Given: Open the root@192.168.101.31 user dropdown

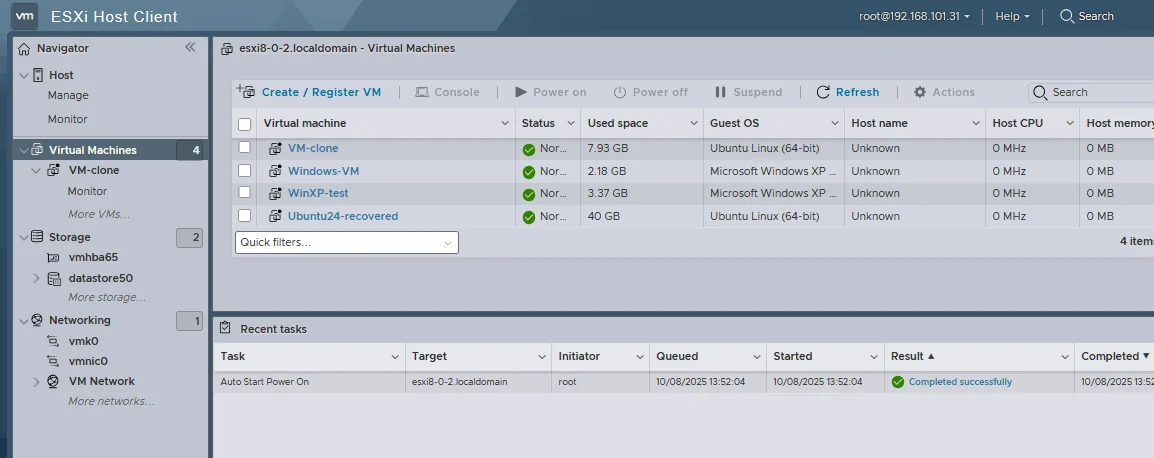Looking at the screenshot, I should pyautogui.click(x=914, y=16).
